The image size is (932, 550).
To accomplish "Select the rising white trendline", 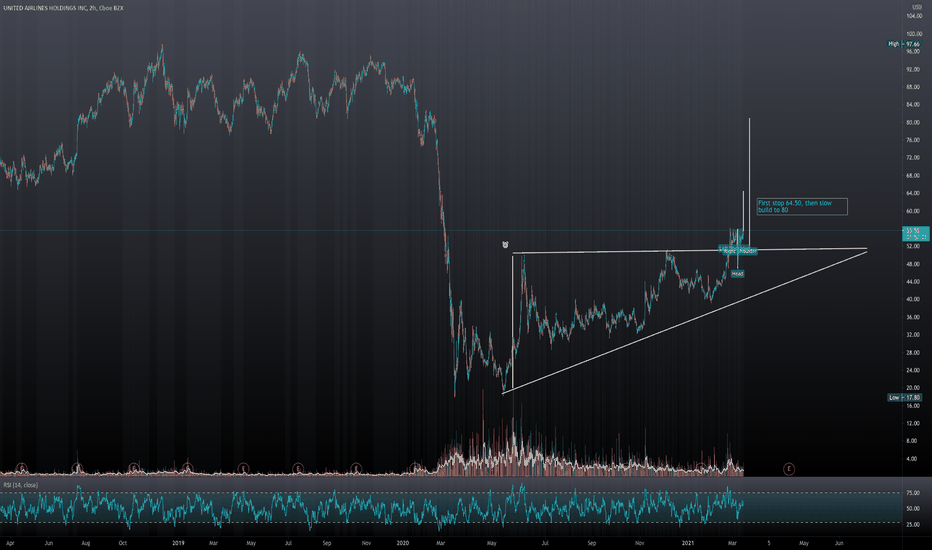I will (x=684, y=321).
